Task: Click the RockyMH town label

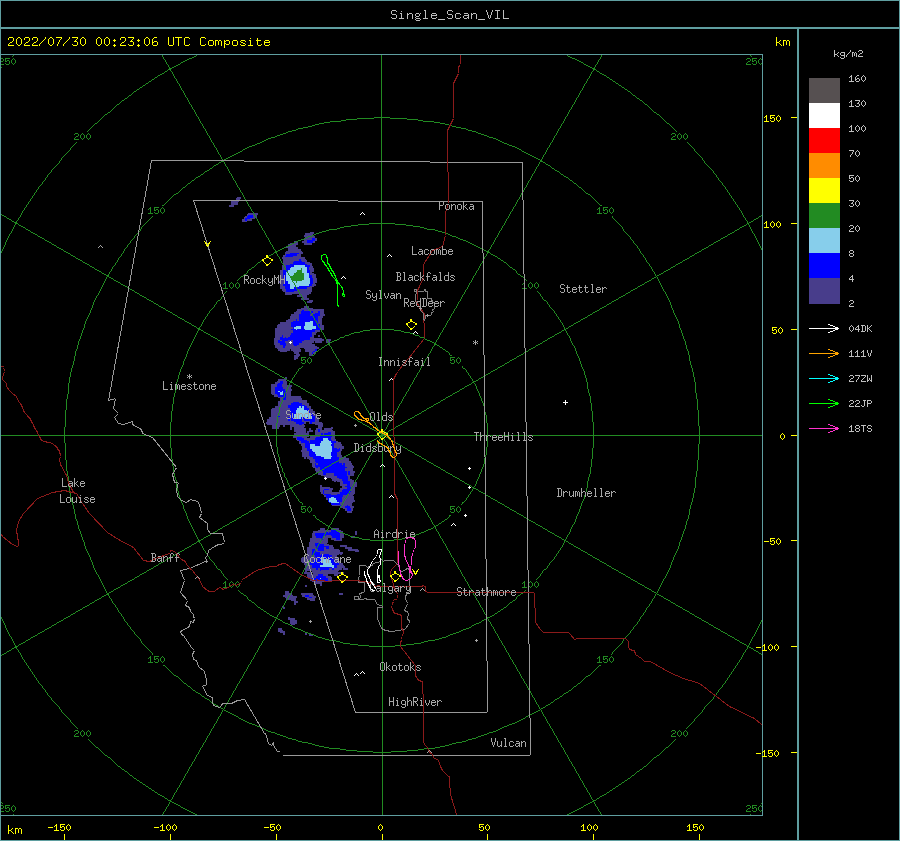Action: click(x=265, y=280)
